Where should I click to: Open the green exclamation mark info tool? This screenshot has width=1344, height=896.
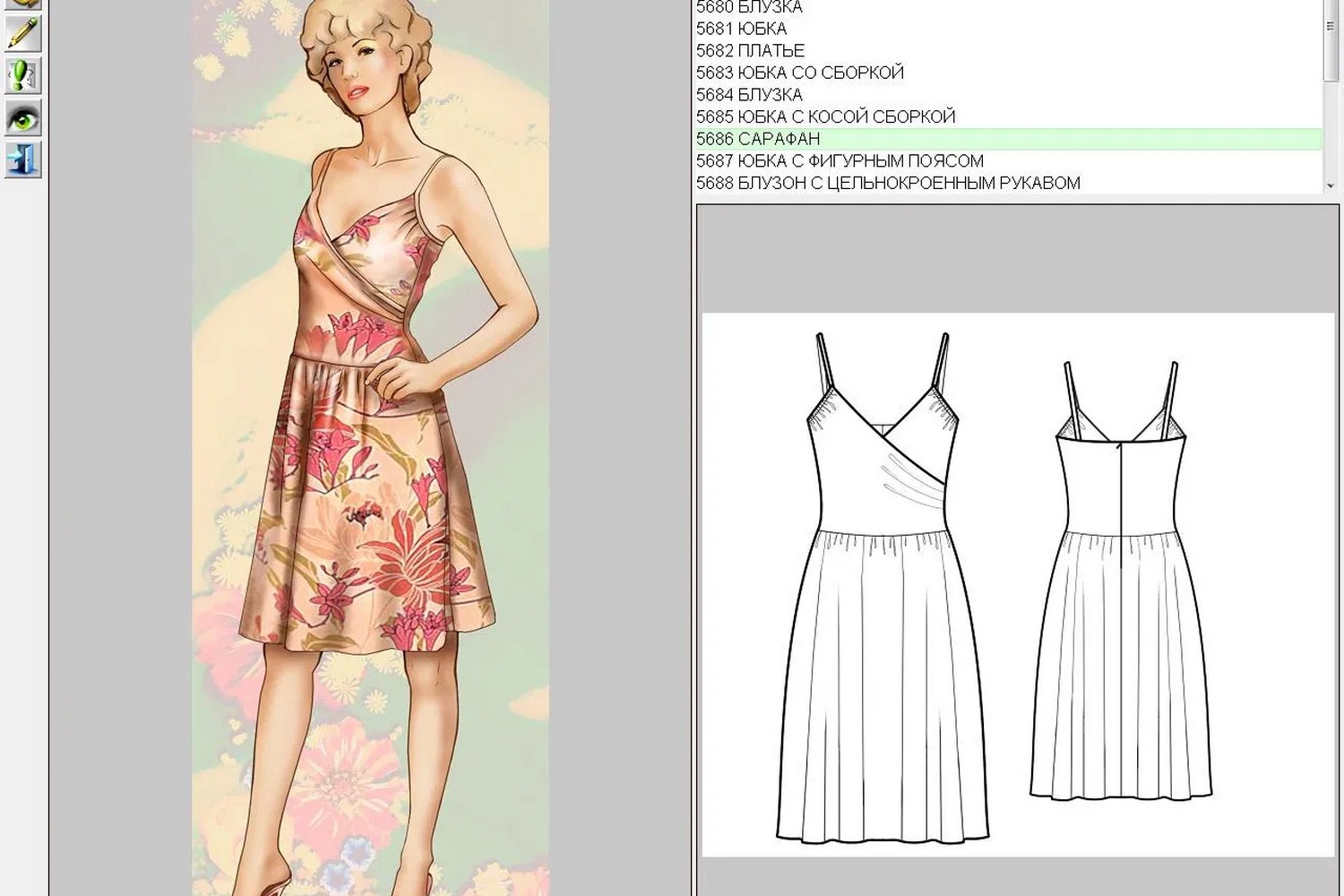tap(22, 76)
